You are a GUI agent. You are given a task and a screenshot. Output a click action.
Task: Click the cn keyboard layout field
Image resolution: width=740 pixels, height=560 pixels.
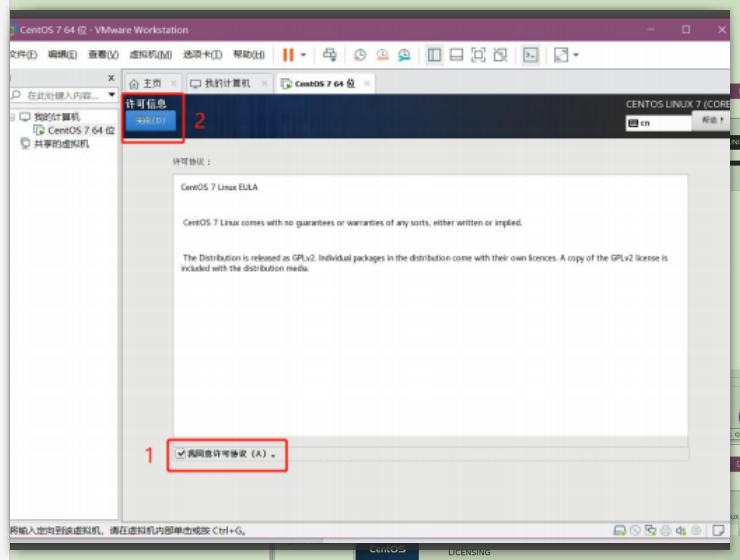tap(658, 123)
